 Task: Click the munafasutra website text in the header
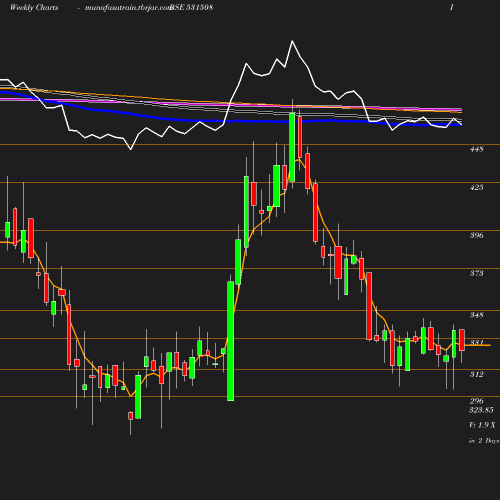pyautogui.click(x=127, y=8)
